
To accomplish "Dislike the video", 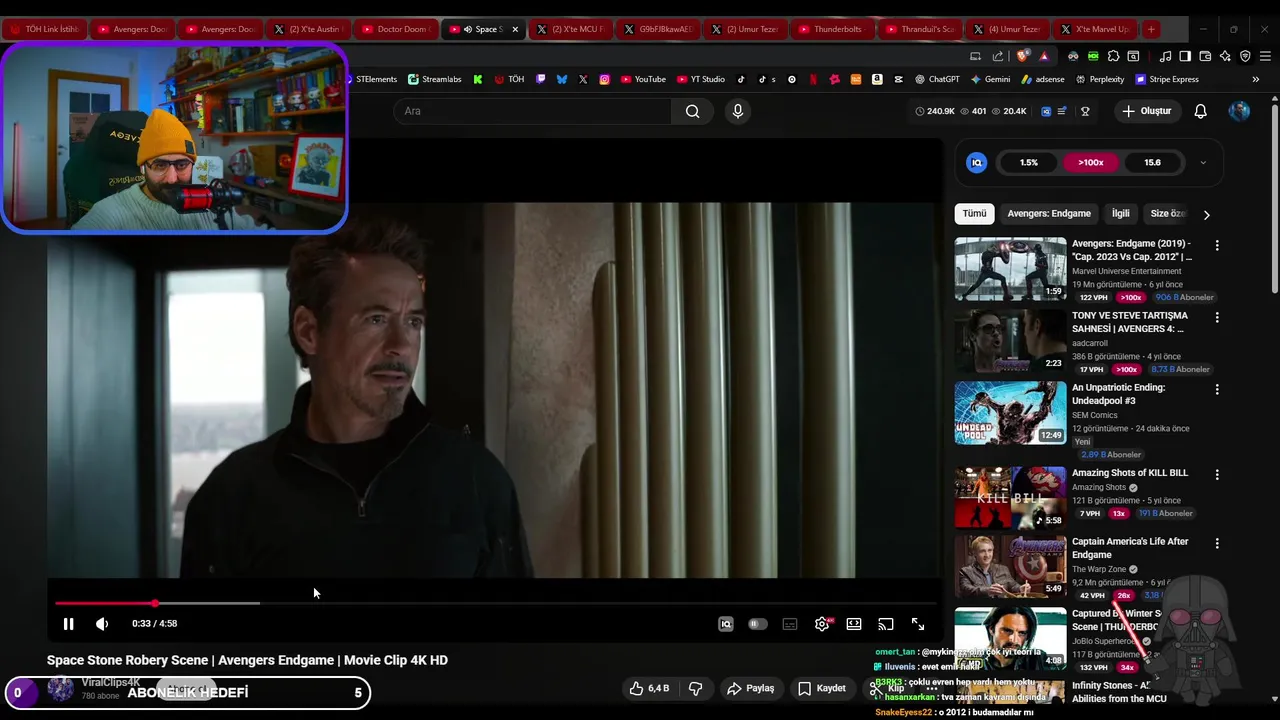I will (695, 688).
